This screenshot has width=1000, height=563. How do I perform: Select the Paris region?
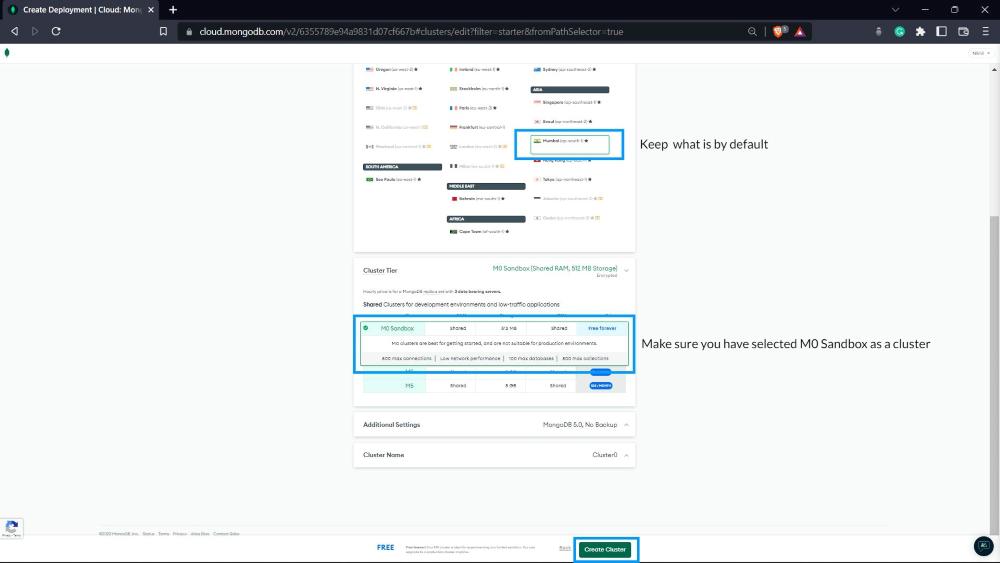coord(473,108)
